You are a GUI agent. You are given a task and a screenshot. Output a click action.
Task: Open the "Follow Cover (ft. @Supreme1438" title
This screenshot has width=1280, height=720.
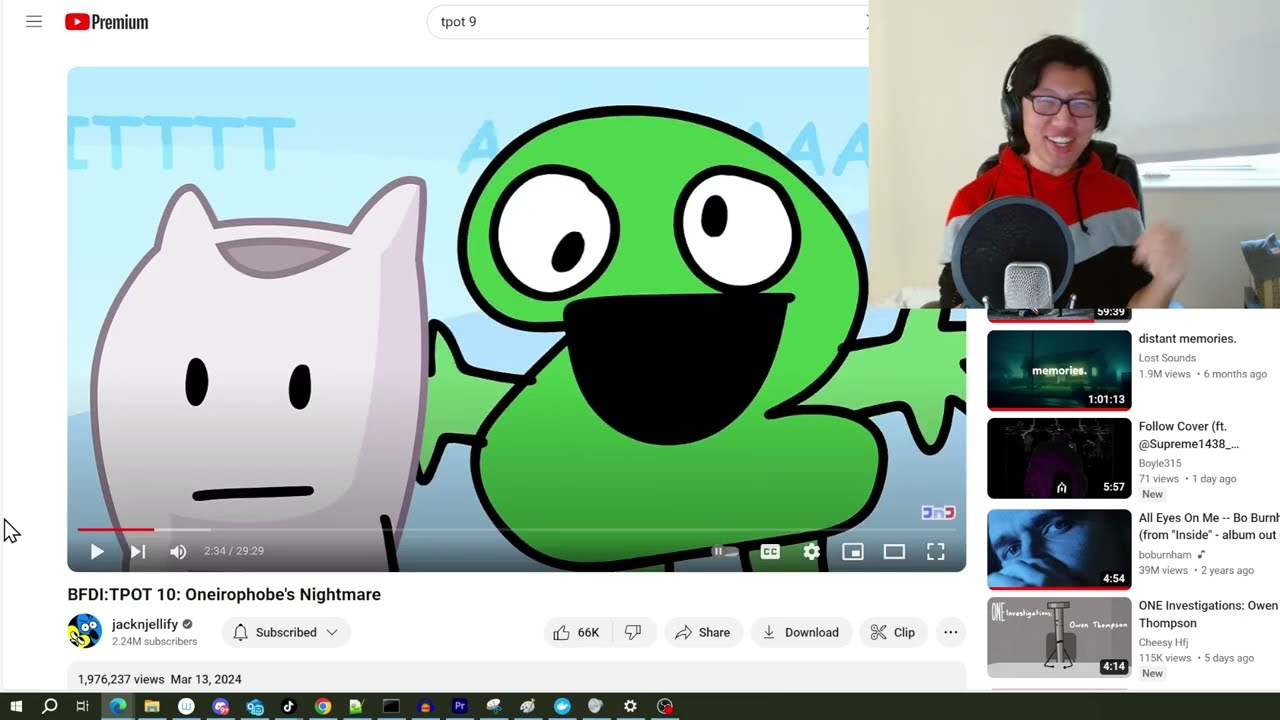1189,435
